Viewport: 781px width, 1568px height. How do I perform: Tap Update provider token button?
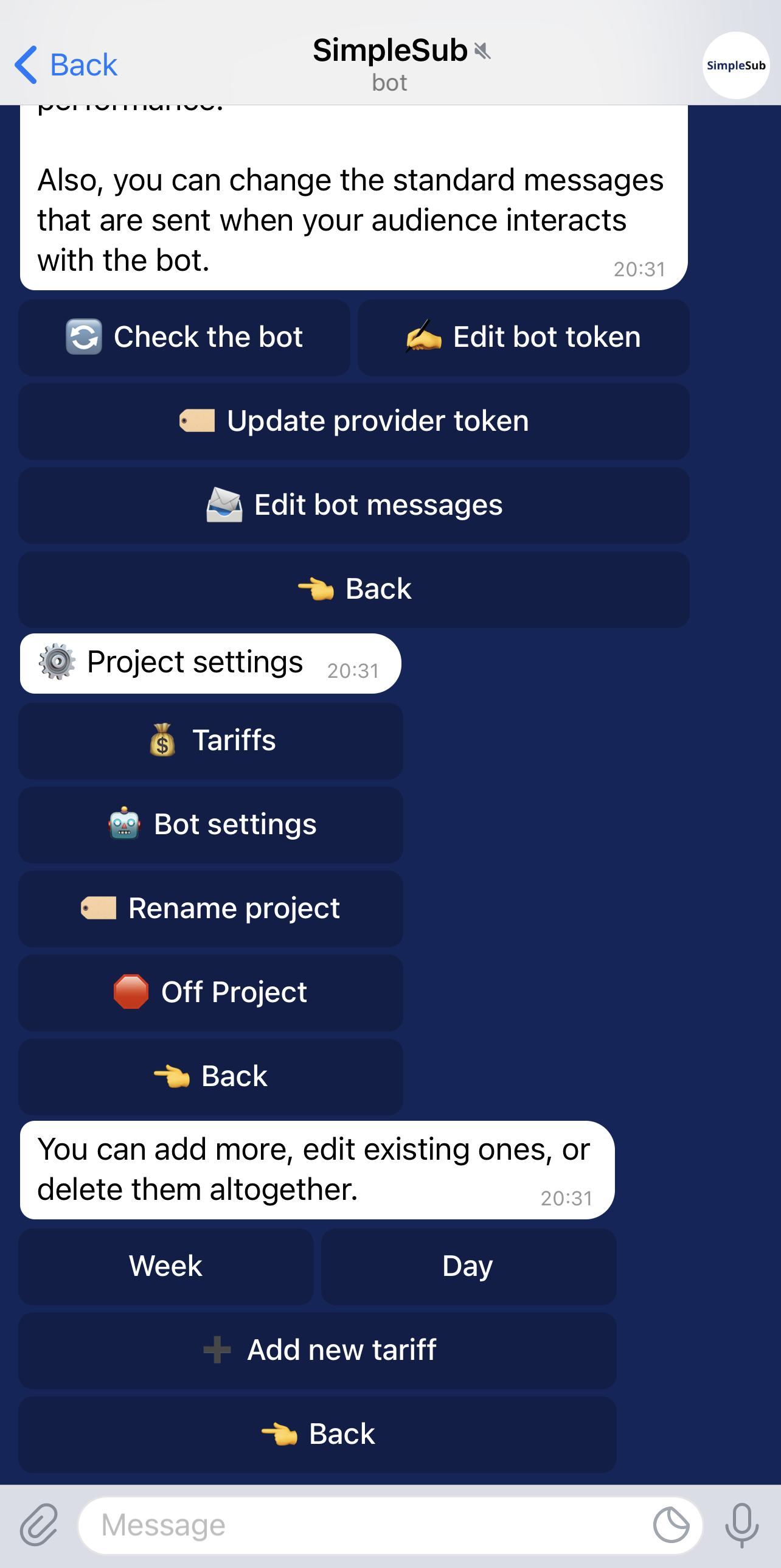(x=354, y=421)
